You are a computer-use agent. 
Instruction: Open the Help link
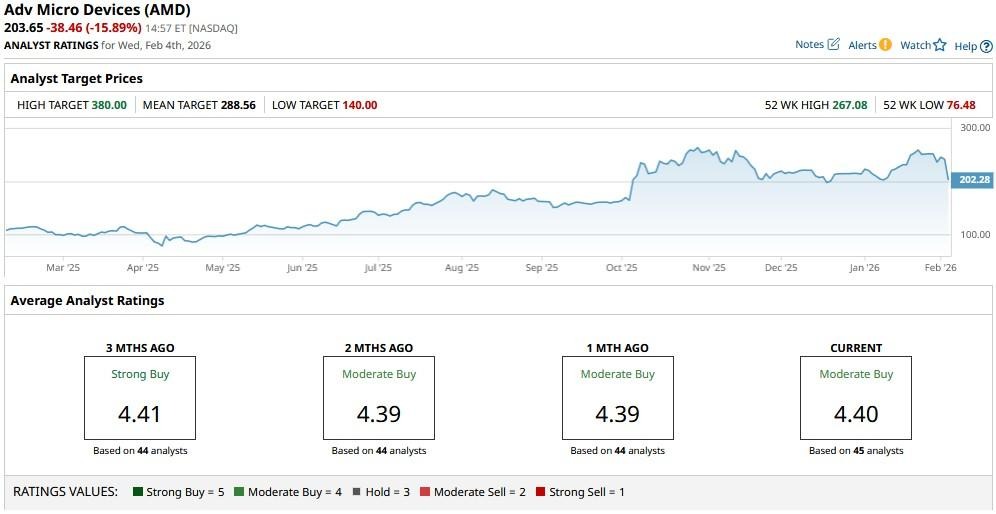coord(966,46)
